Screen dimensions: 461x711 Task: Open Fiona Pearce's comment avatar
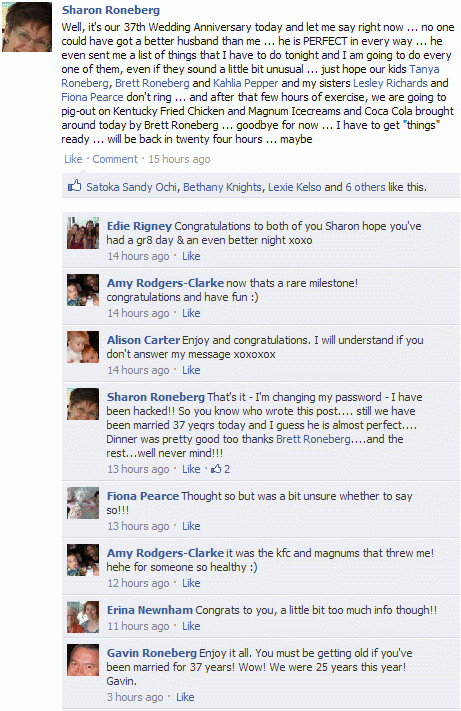(83, 503)
